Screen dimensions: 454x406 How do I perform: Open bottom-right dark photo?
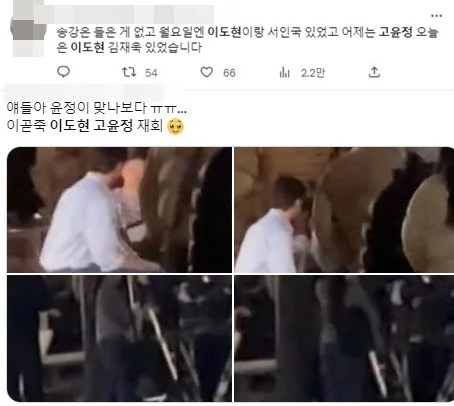(344, 338)
